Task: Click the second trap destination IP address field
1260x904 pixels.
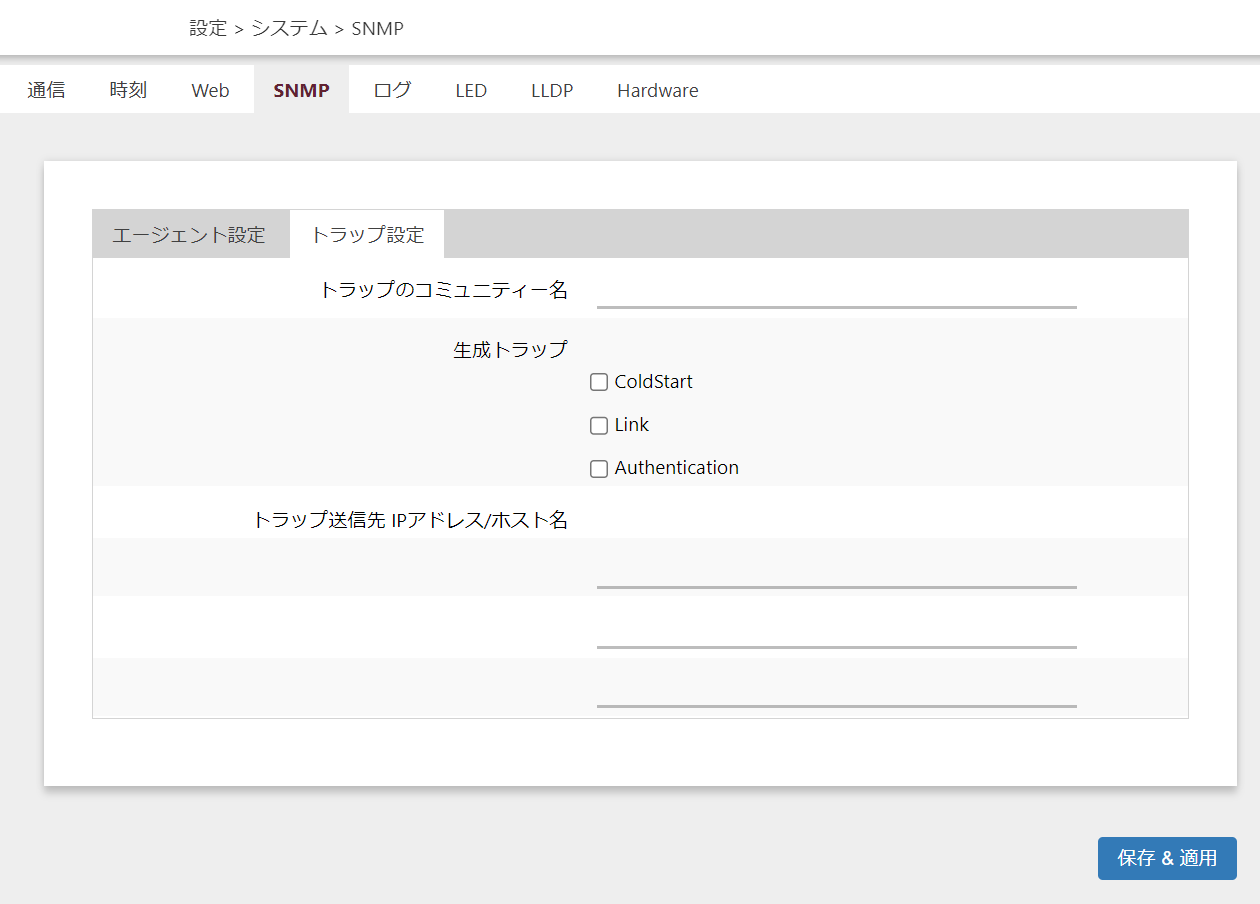Action: (x=836, y=631)
